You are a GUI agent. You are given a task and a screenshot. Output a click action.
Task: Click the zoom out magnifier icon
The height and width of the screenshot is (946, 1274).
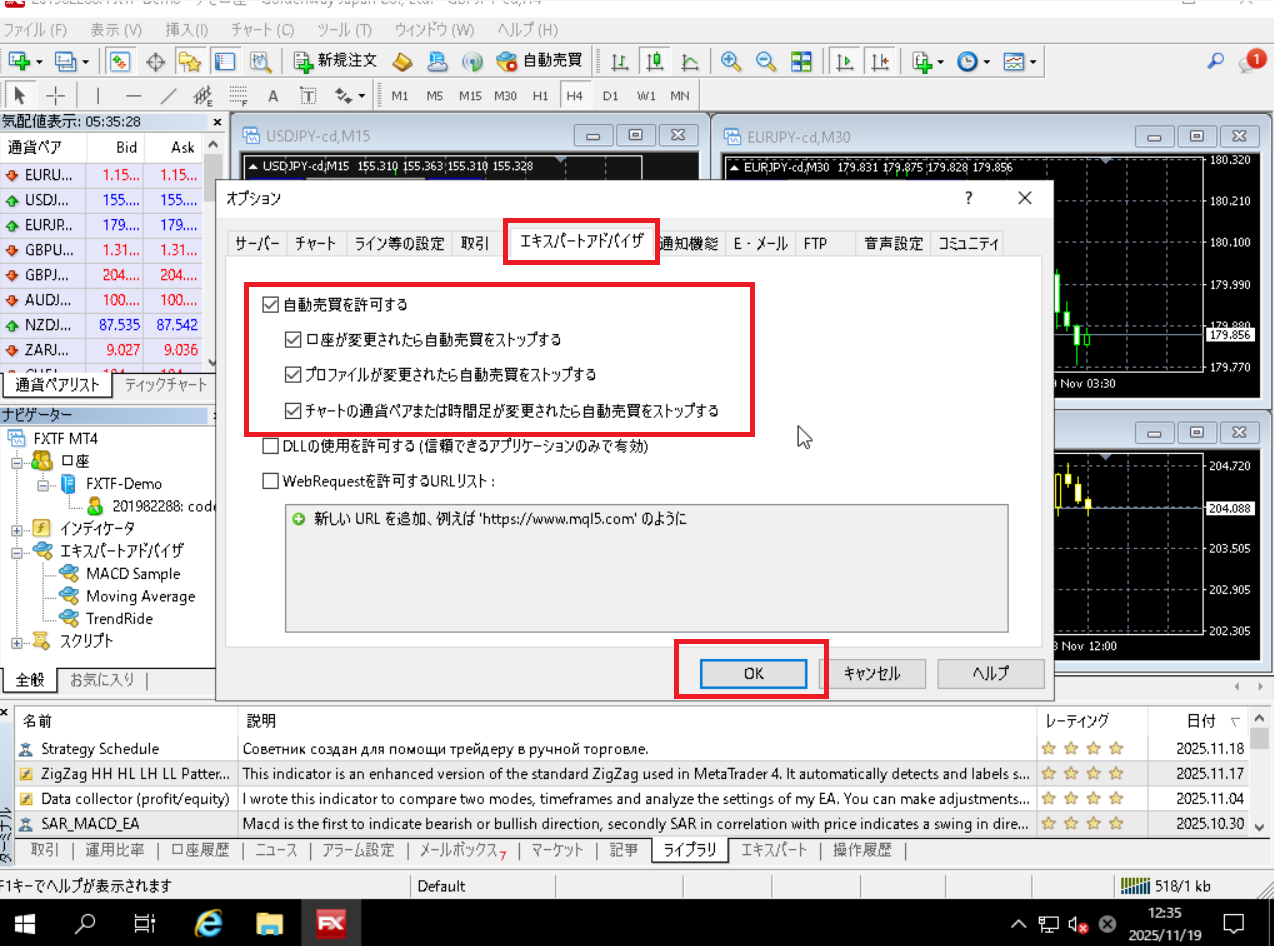pyautogui.click(x=766, y=61)
